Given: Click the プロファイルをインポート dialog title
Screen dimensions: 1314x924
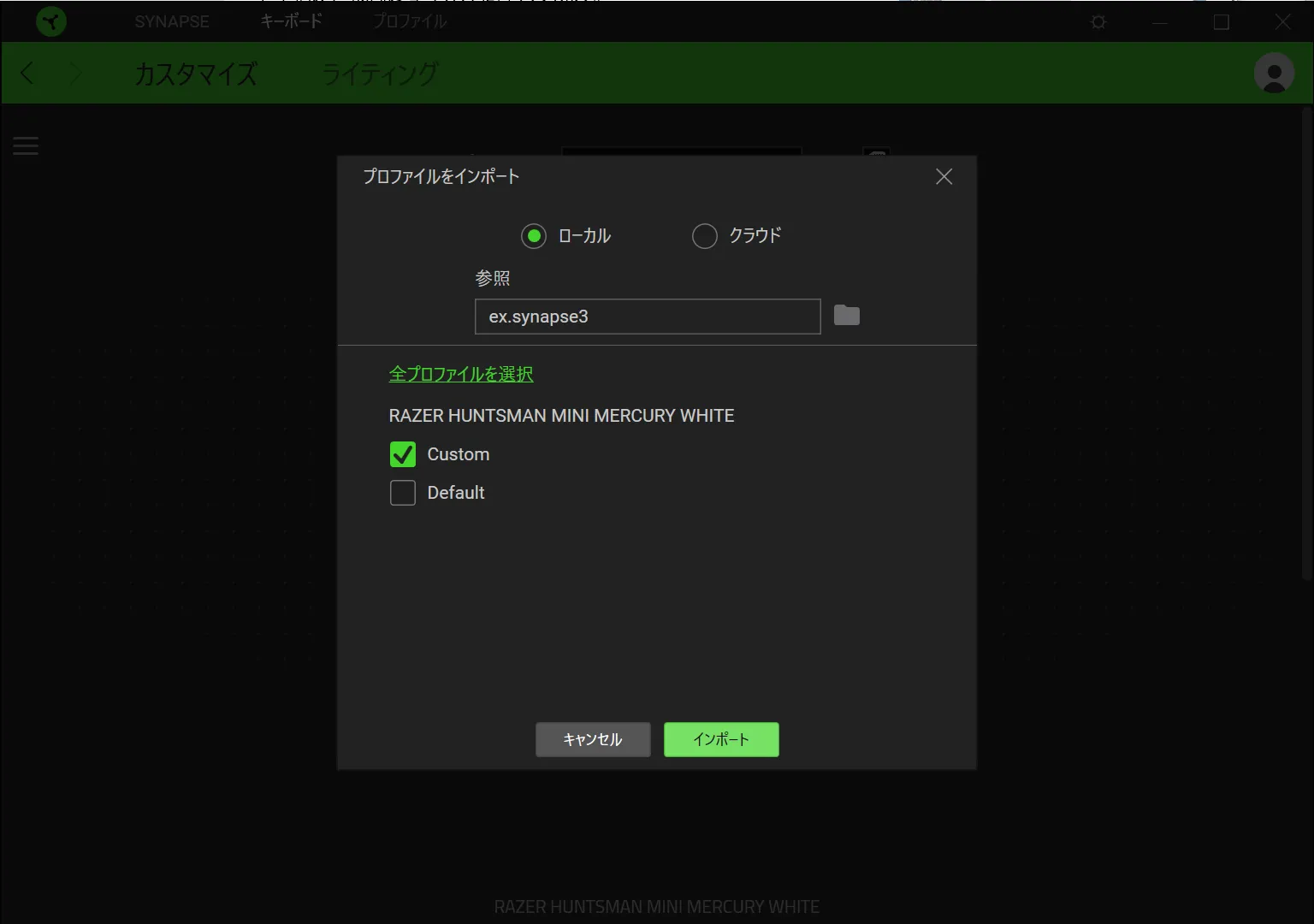Looking at the screenshot, I should (441, 176).
